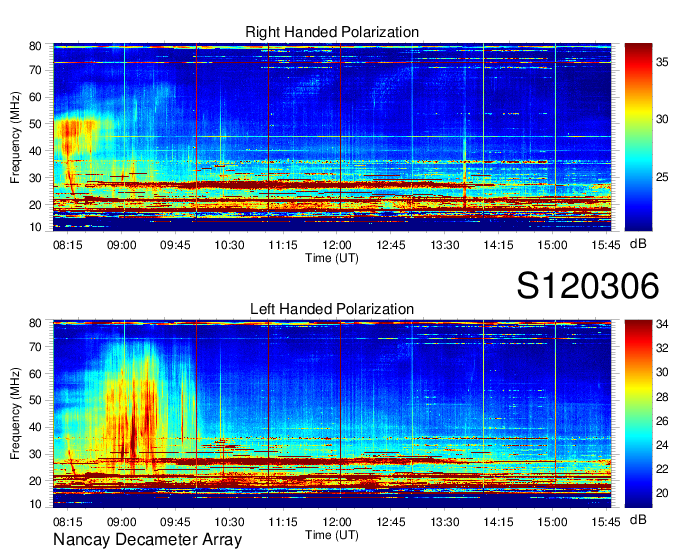Screen dimensions: 680x552
Task: Click the bottom plot Time (UT) axis label
Action: [332, 536]
